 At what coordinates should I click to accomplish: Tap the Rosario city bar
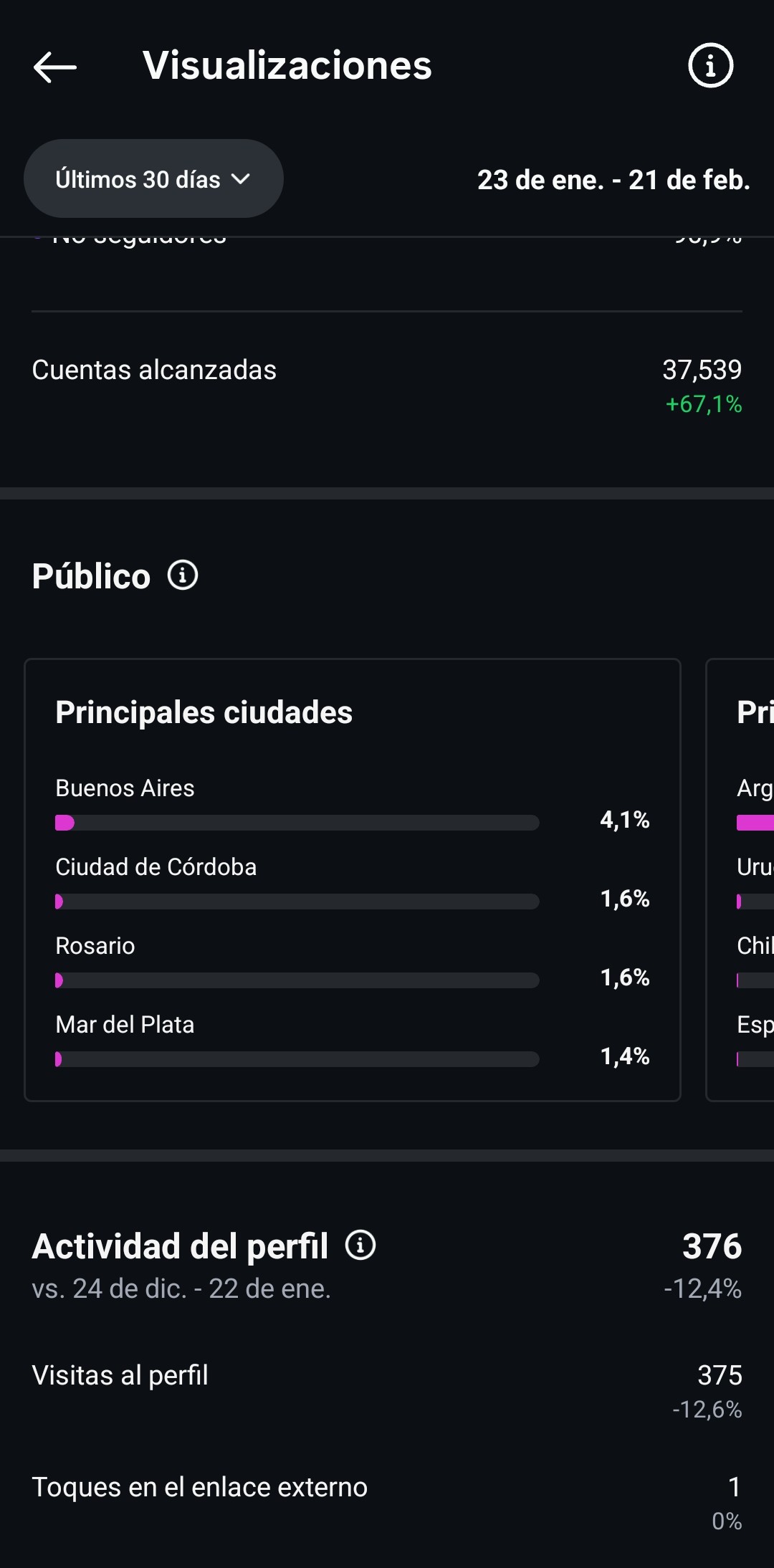point(297,980)
